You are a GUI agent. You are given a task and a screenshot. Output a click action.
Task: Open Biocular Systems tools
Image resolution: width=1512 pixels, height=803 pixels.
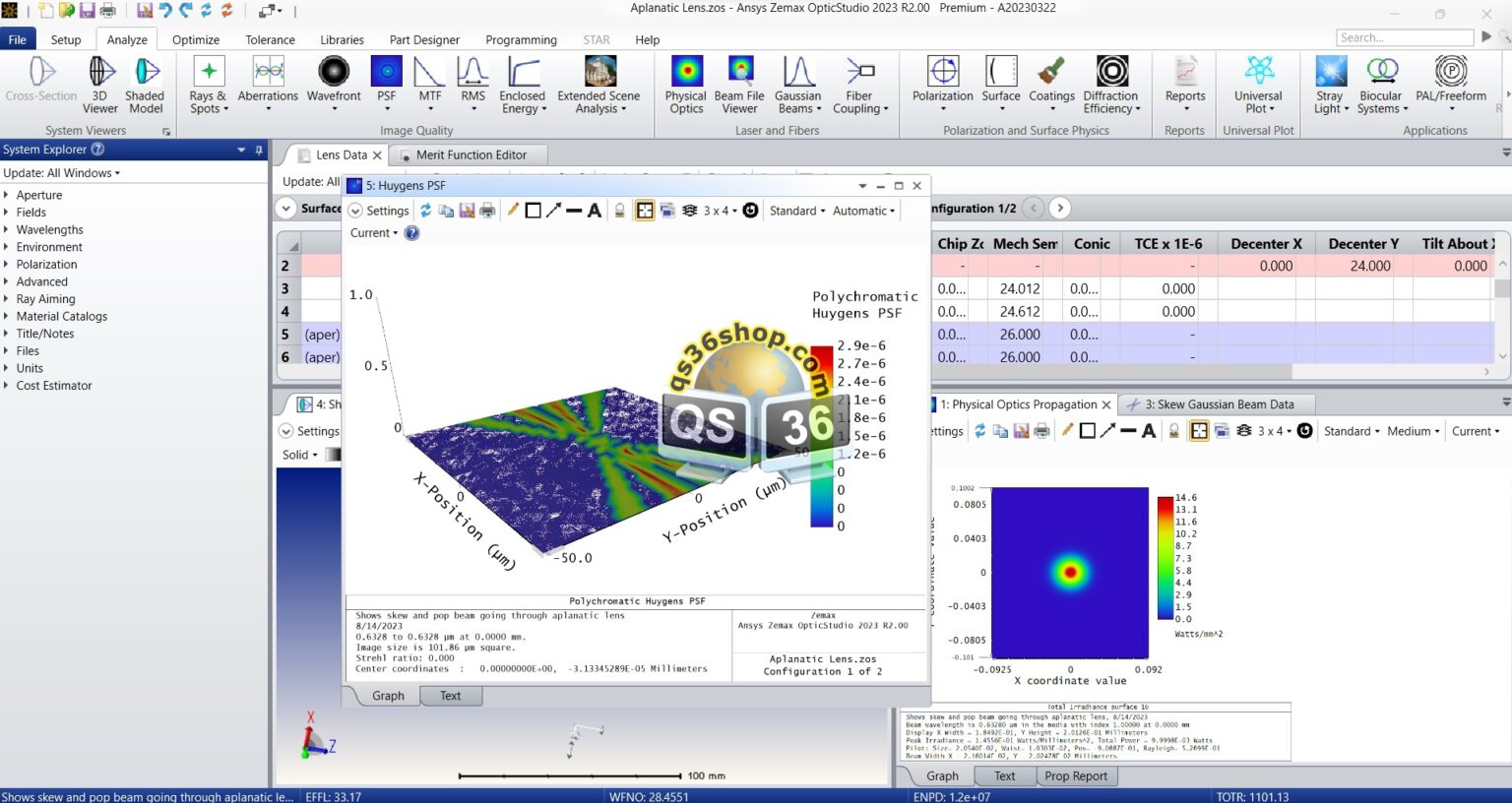click(1381, 85)
